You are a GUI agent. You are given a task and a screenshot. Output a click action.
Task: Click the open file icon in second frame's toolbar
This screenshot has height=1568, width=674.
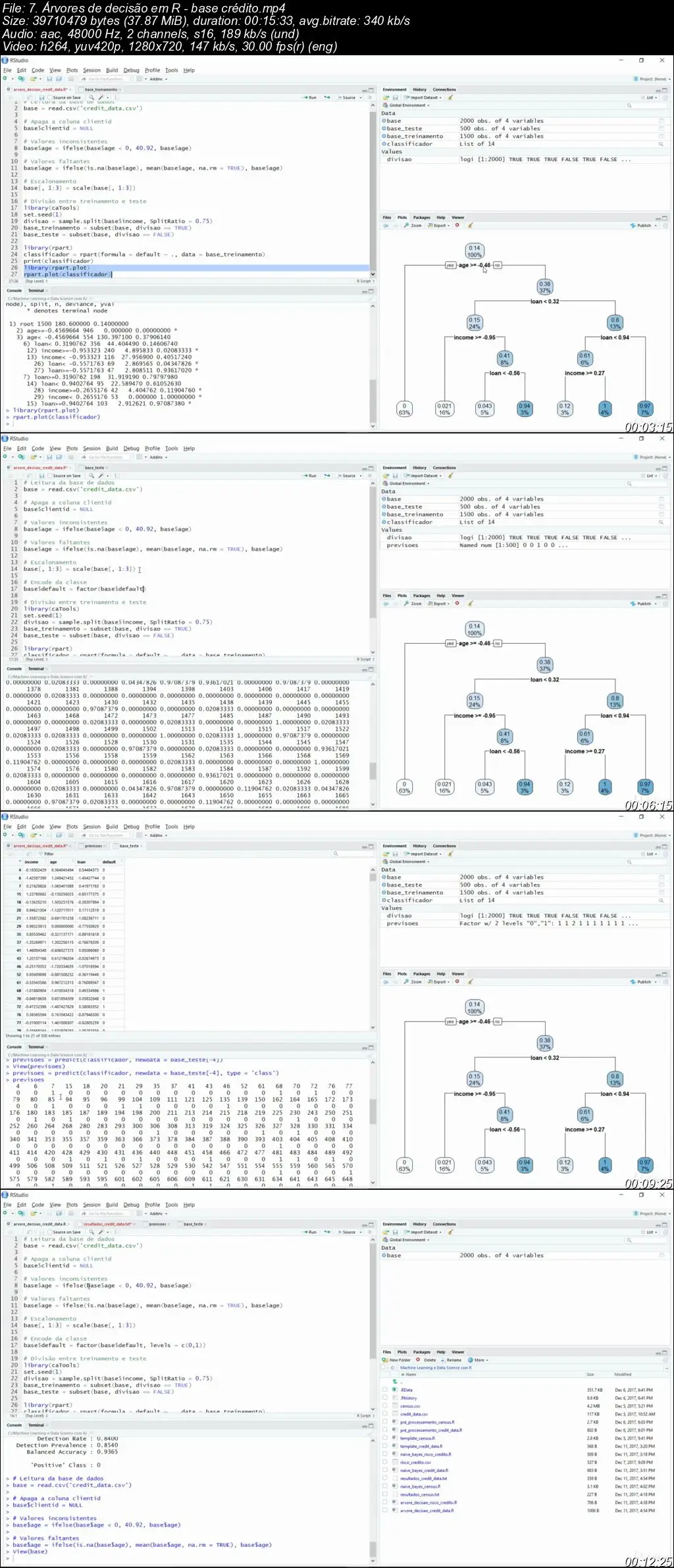click(33, 457)
